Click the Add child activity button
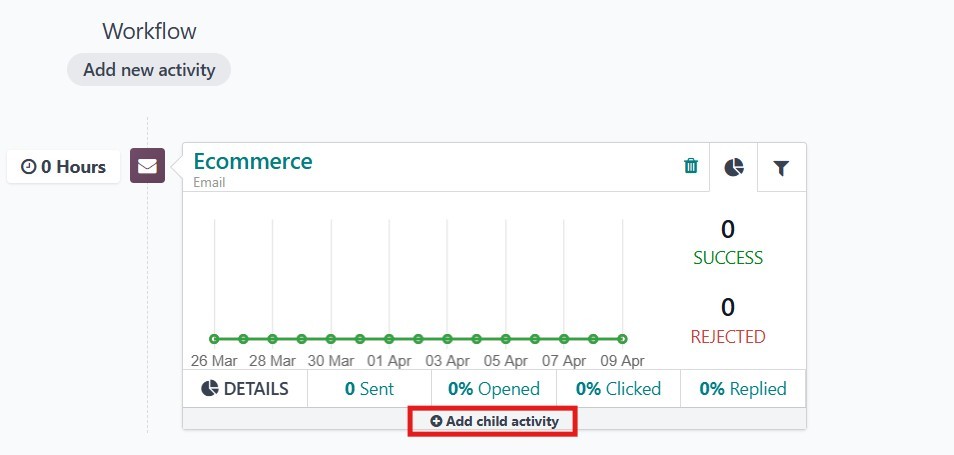 (x=494, y=422)
